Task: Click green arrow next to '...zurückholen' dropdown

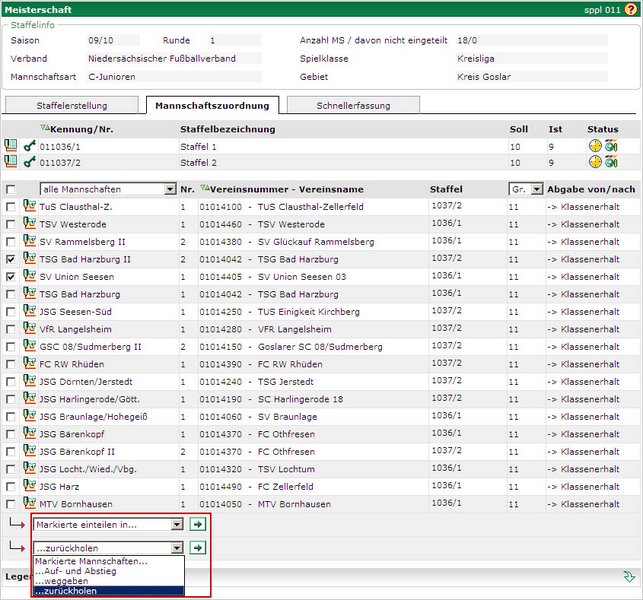Action: [x=198, y=547]
